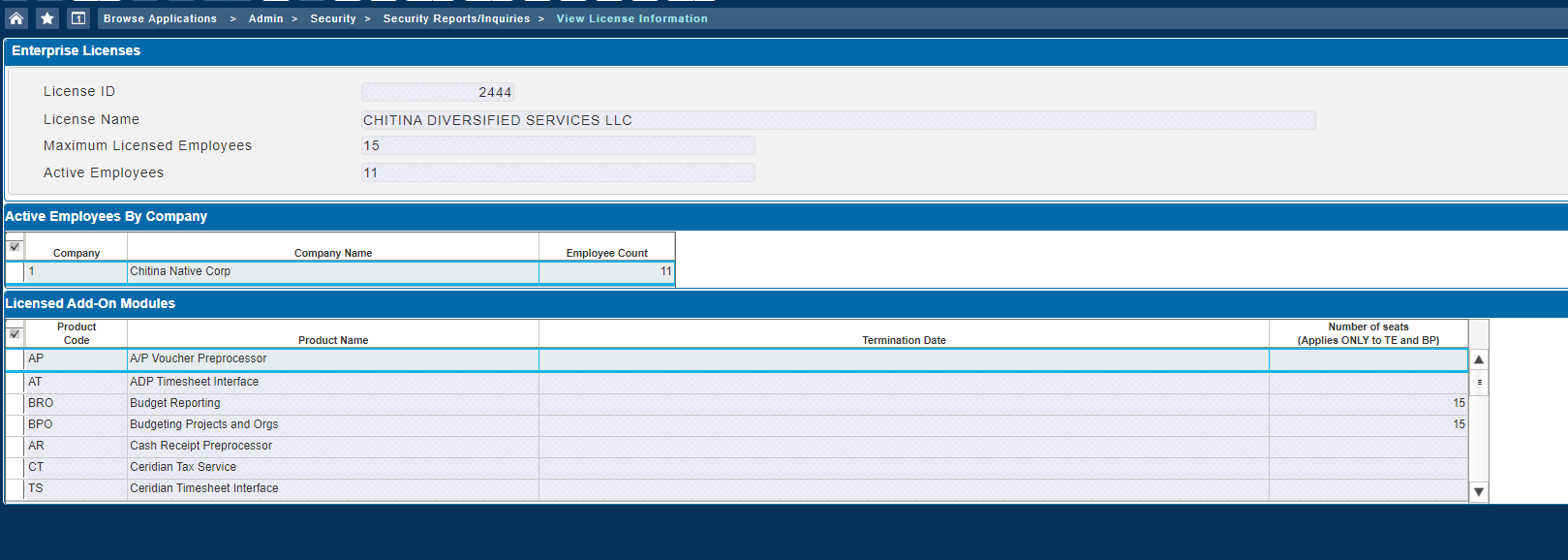Navigate to Admin in the breadcrumb

265,18
